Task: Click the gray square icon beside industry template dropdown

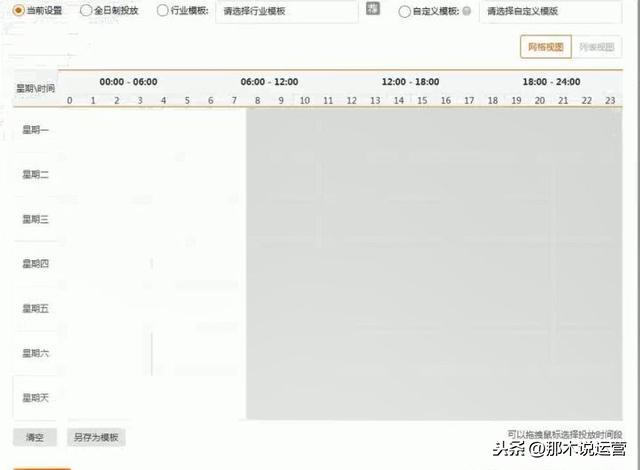Action: tap(373, 8)
